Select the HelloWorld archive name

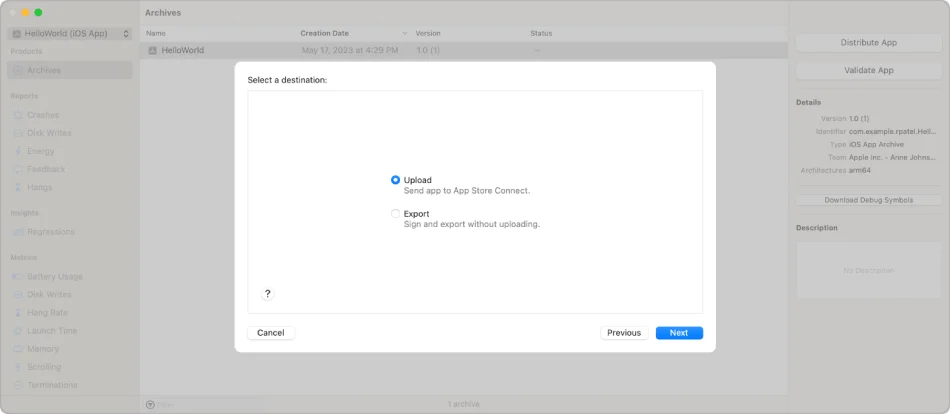(x=183, y=51)
